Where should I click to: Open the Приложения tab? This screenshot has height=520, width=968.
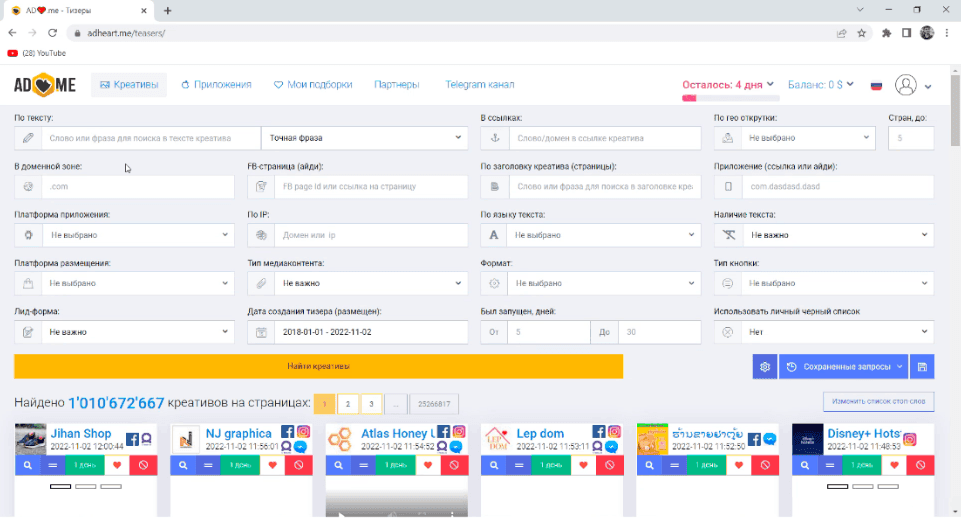[216, 85]
